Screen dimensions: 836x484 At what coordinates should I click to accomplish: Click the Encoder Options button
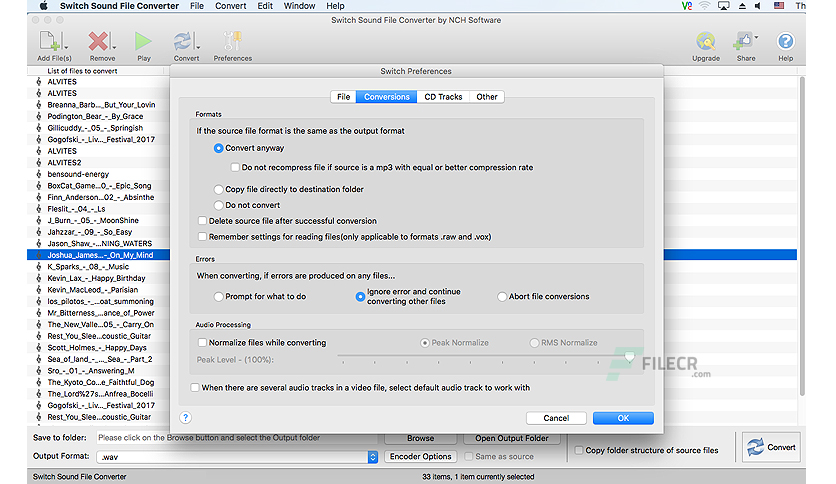421,456
